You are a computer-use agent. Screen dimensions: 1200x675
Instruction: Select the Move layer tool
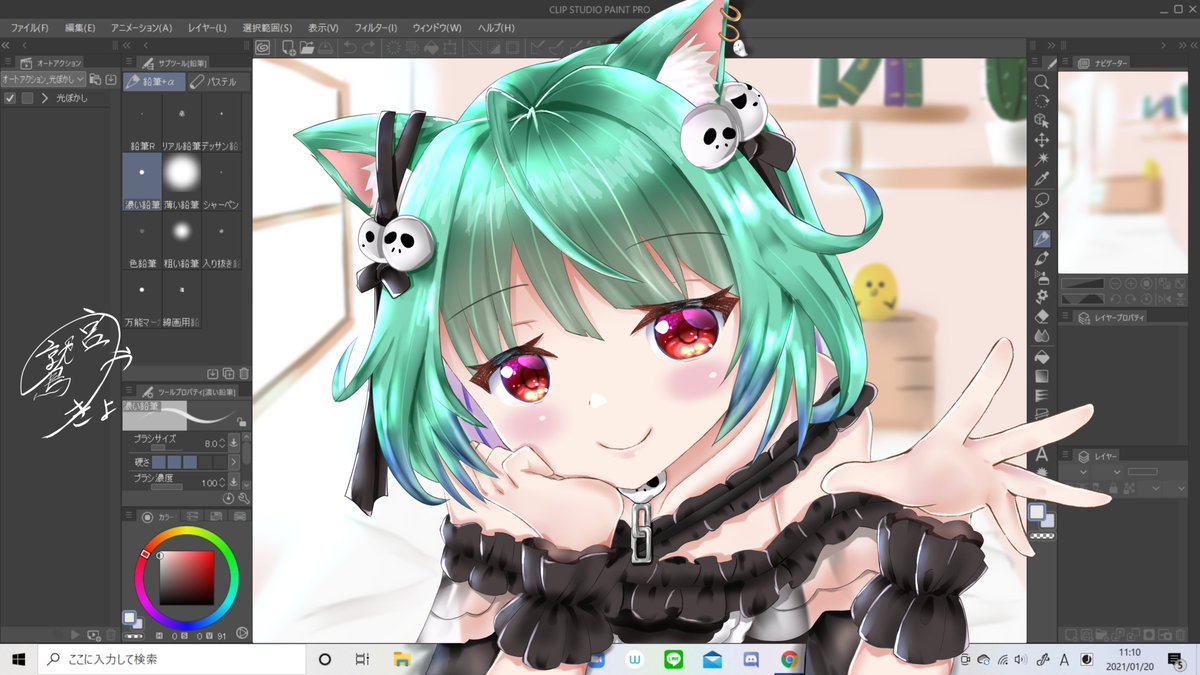click(1041, 140)
